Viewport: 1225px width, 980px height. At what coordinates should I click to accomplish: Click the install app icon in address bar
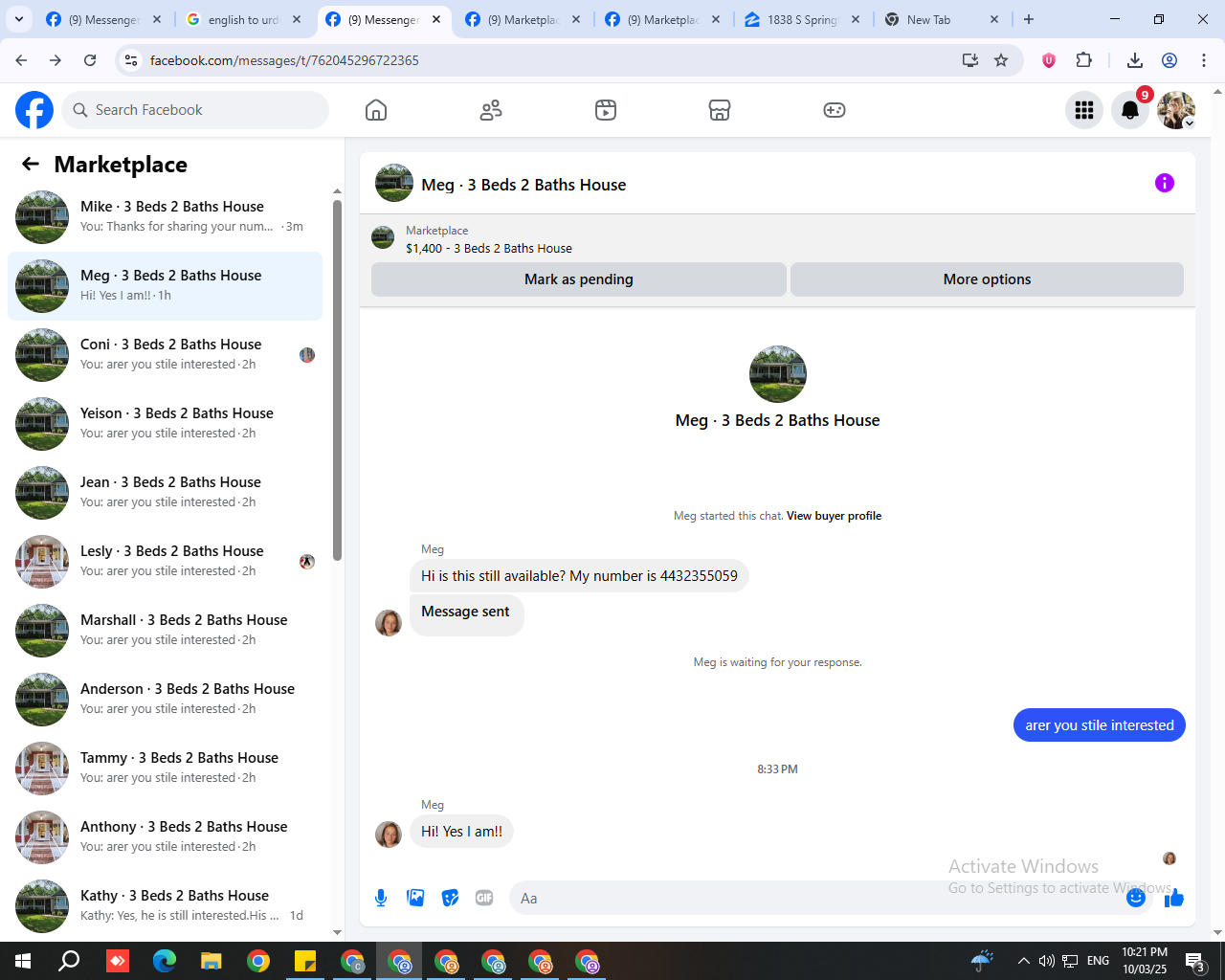[970, 60]
